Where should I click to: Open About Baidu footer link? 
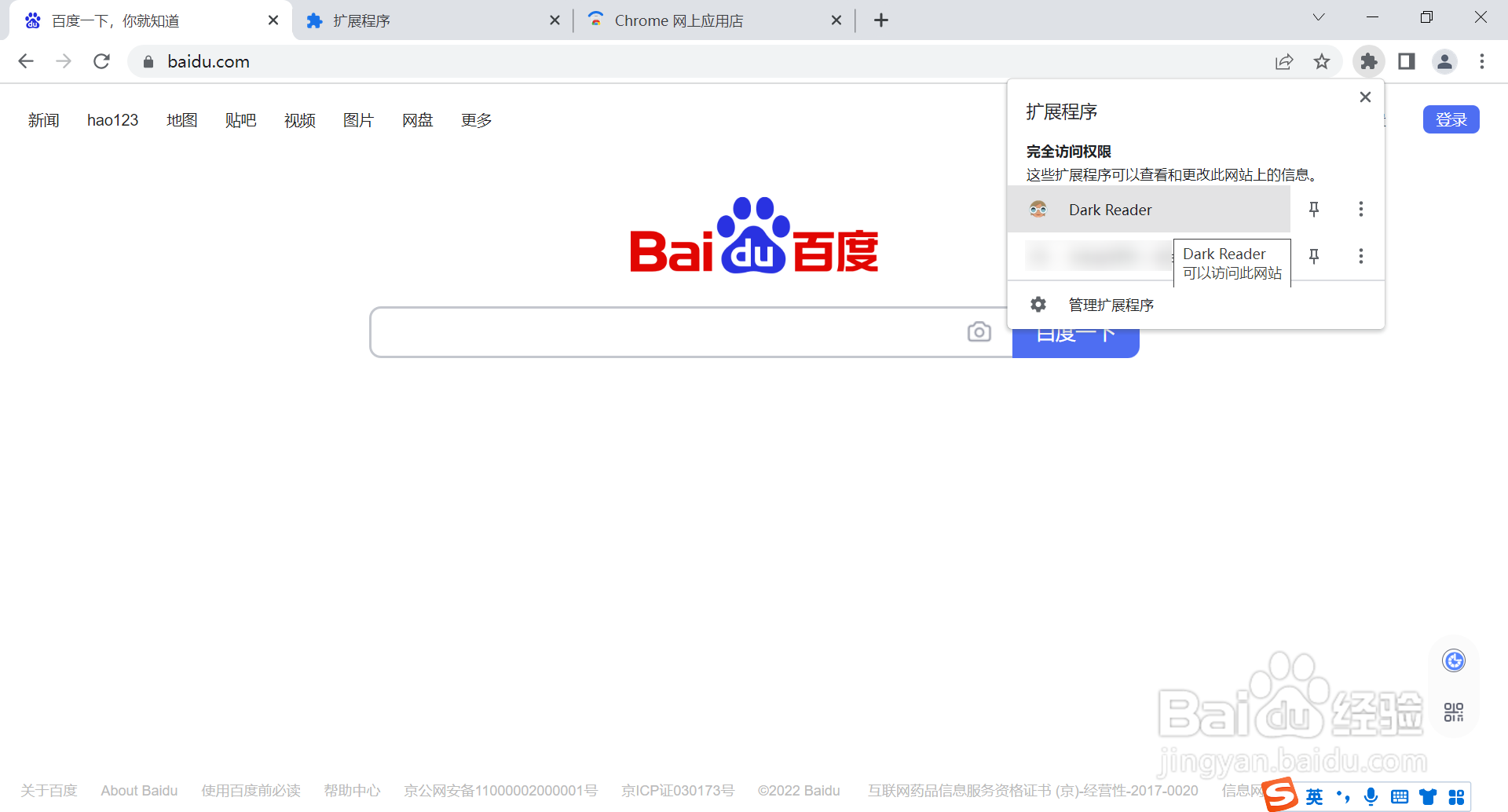click(x=139, y=790)
